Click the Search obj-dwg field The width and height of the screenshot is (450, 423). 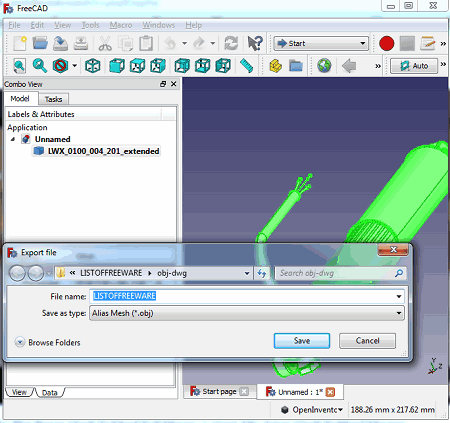[340, 273]
